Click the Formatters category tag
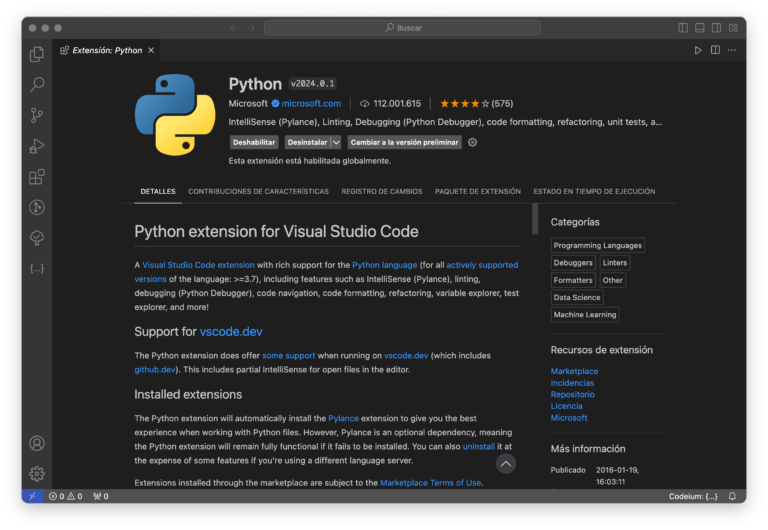 click(573, 280)
